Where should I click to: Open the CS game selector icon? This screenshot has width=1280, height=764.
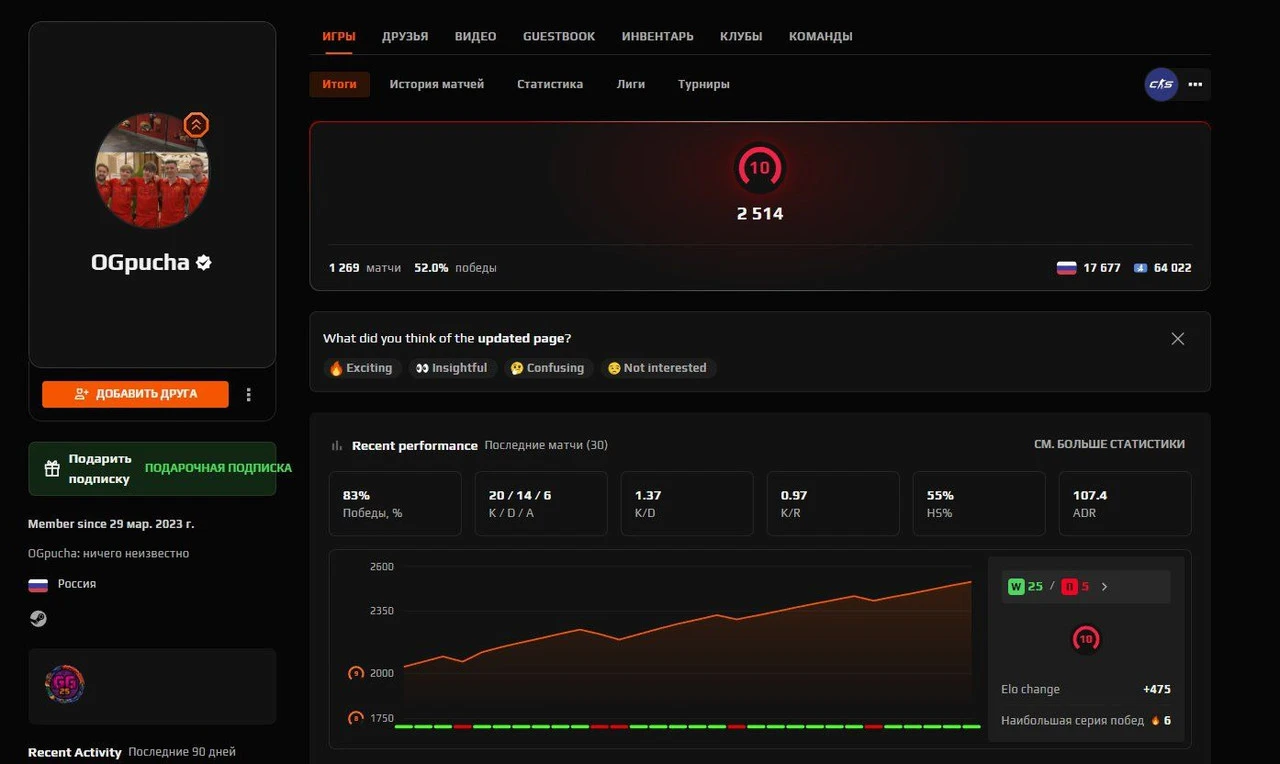(x=1161, y=85)
